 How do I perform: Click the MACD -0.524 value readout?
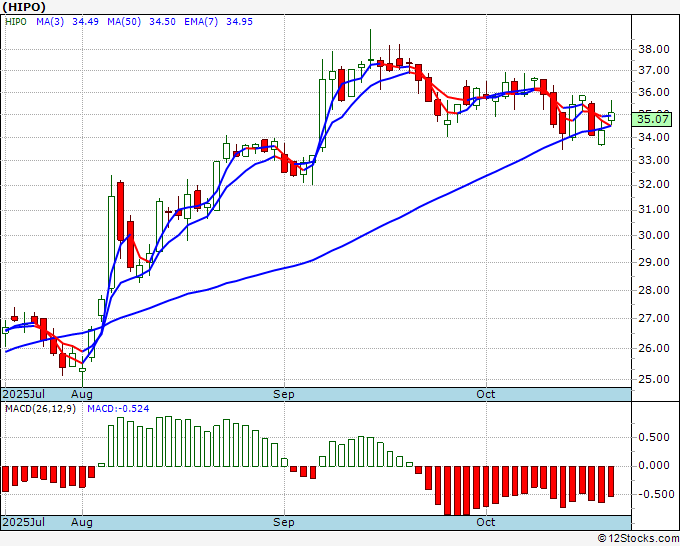pyautogui.click(x=118, y=409)
